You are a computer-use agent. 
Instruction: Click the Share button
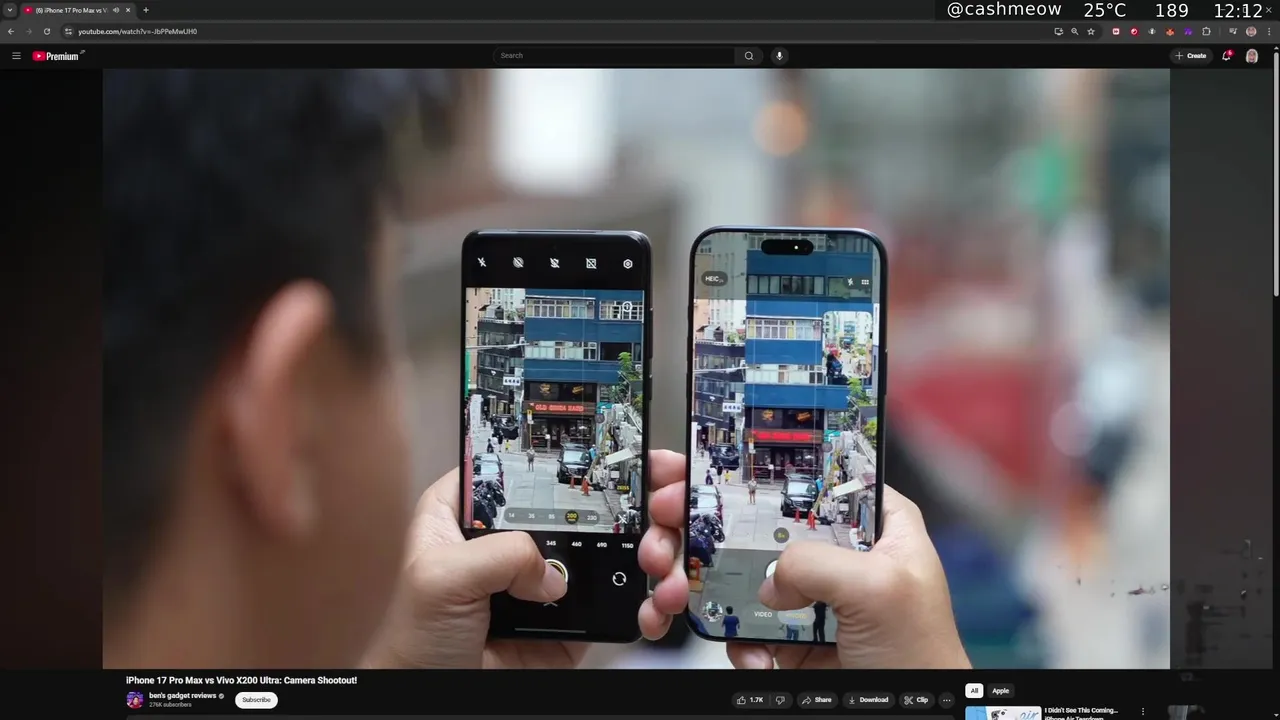tap(816, 700)
